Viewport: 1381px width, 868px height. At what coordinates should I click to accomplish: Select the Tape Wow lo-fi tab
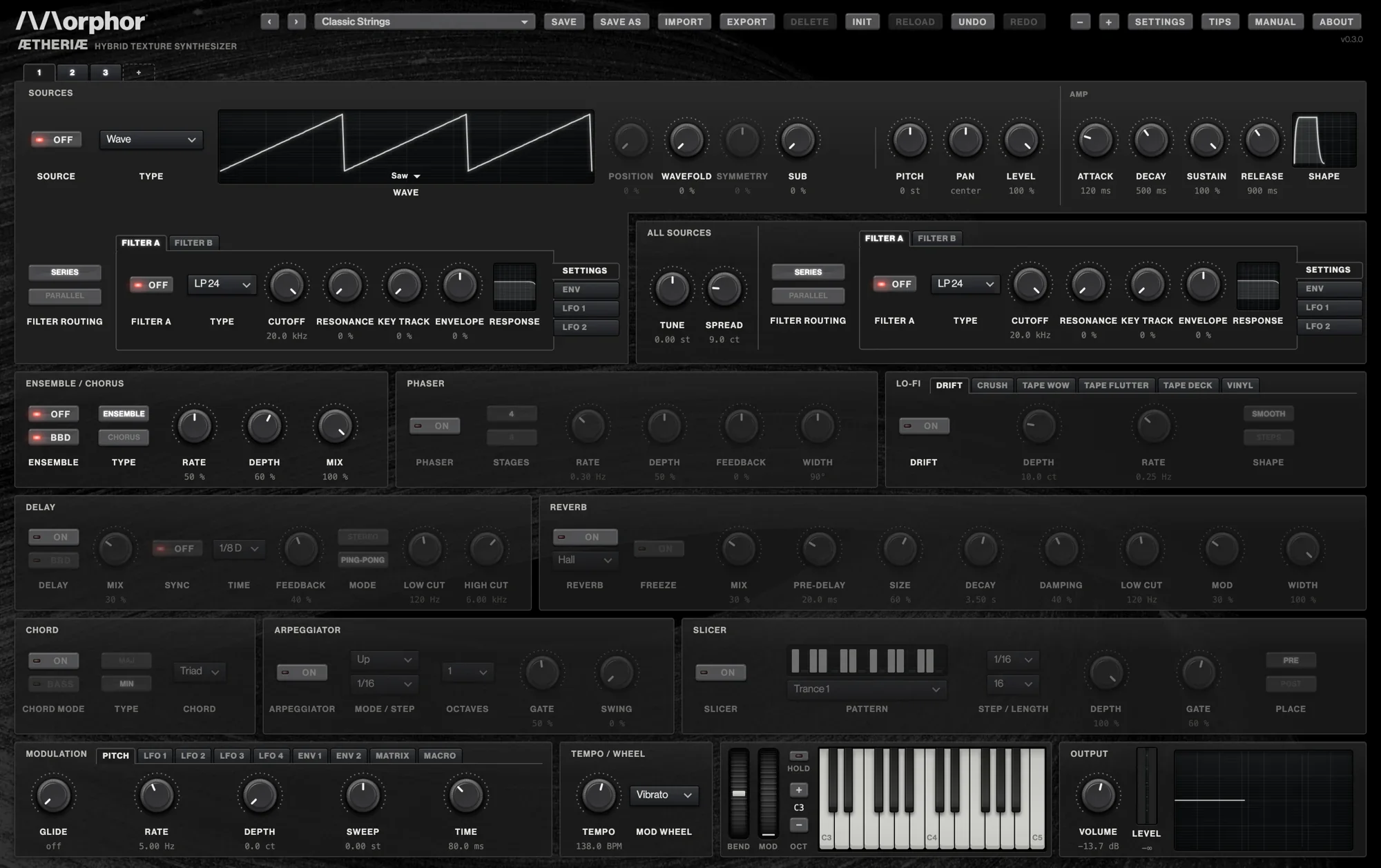point(1045,385)
